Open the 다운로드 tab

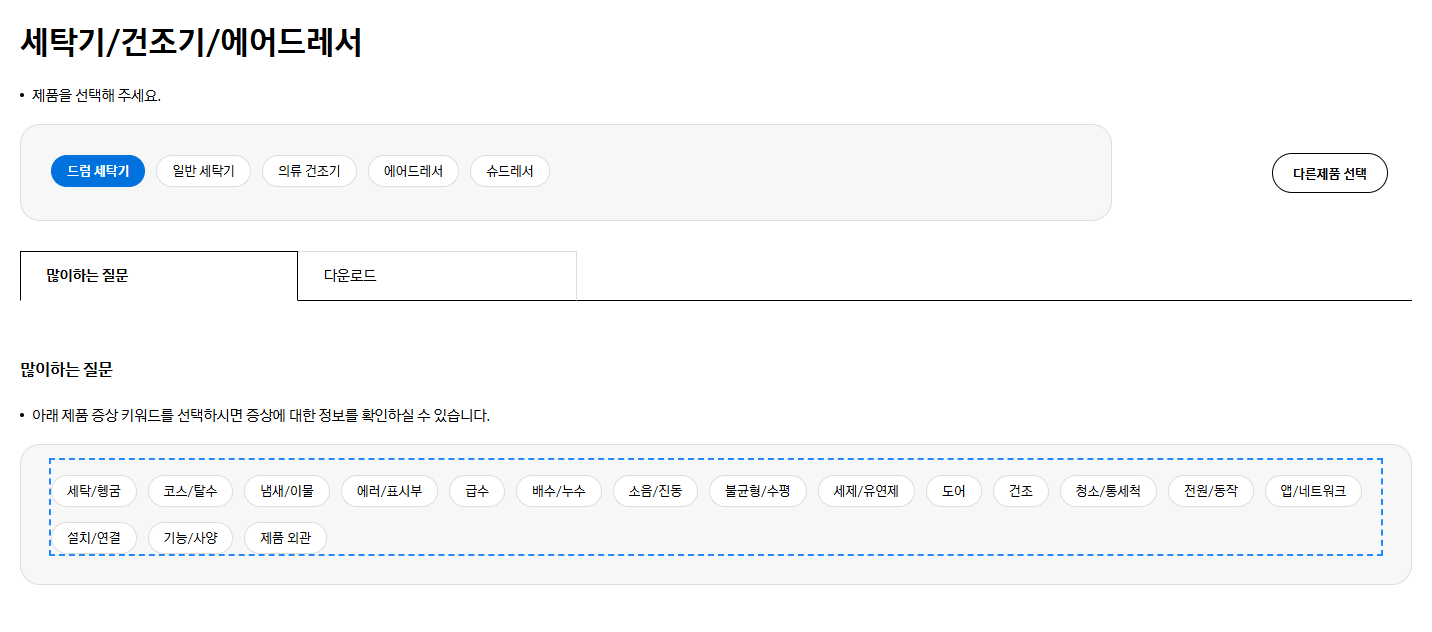pyautogui.click(x=437, y=276)
